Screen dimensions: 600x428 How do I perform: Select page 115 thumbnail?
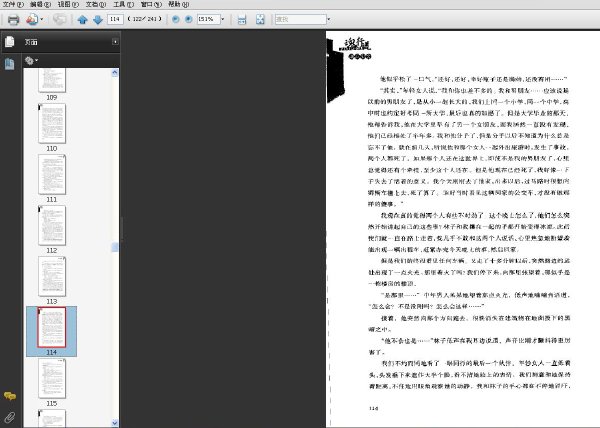(x=52, y=378)
